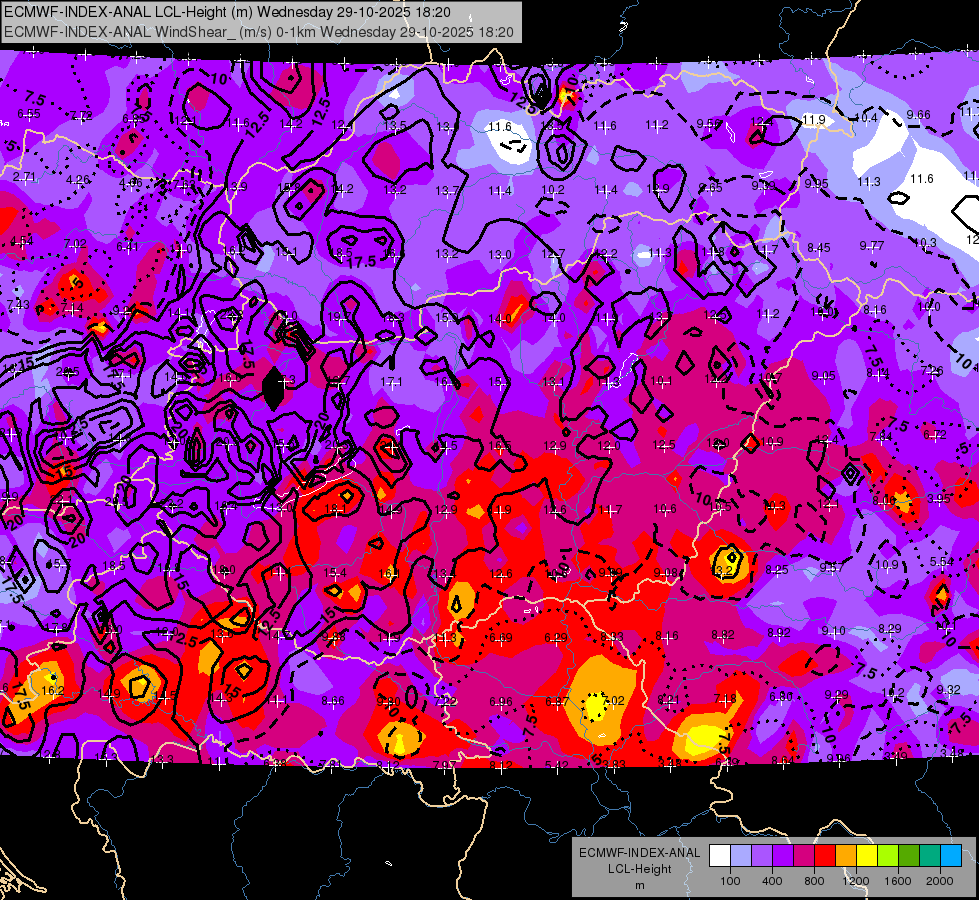Click the '4.54' grid value
This screenshot has width=979, height=900.
22,241
